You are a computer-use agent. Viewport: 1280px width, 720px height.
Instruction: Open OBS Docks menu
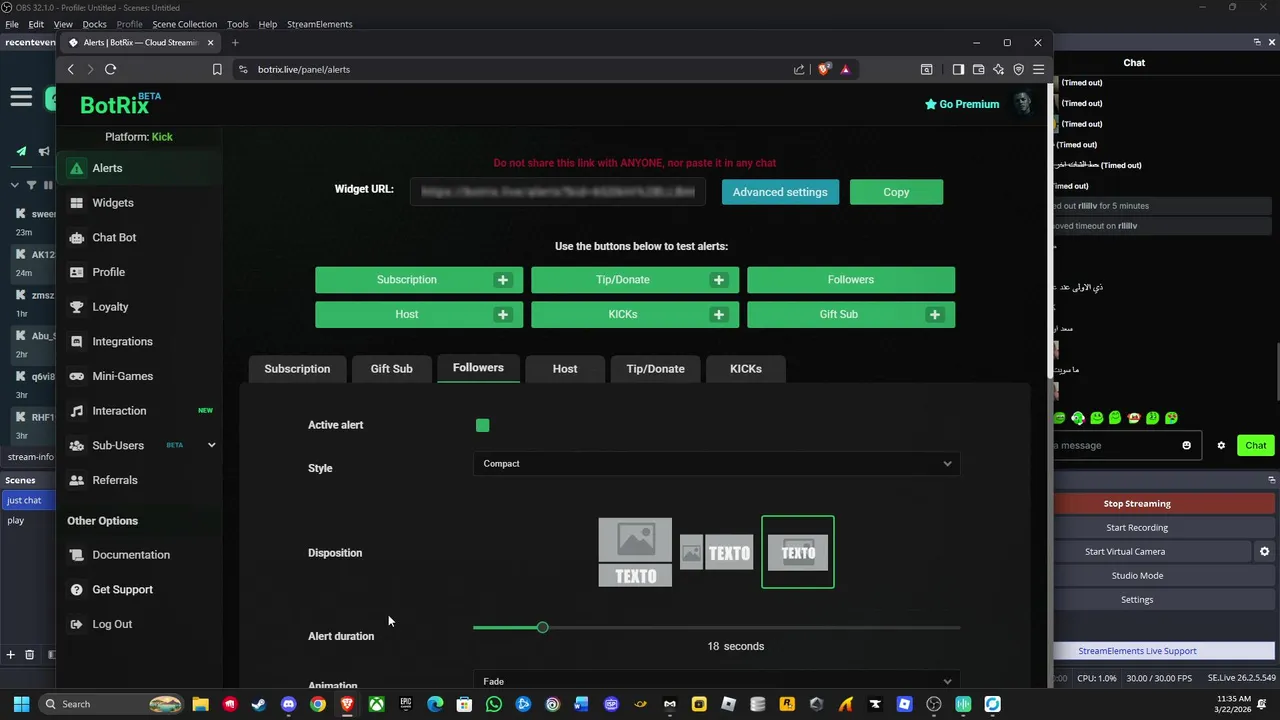click(94, 24)
